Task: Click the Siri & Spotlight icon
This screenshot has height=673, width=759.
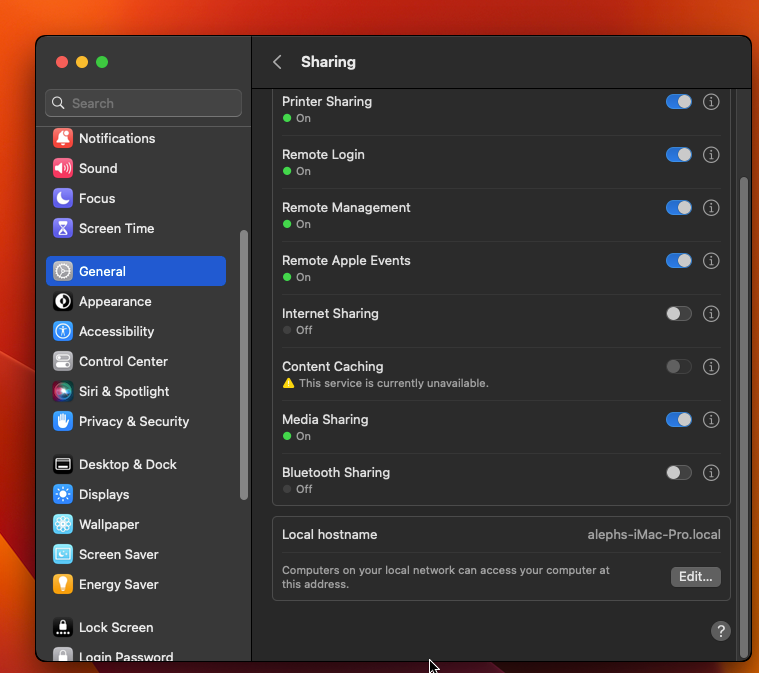Action: [x=63, y=391]
